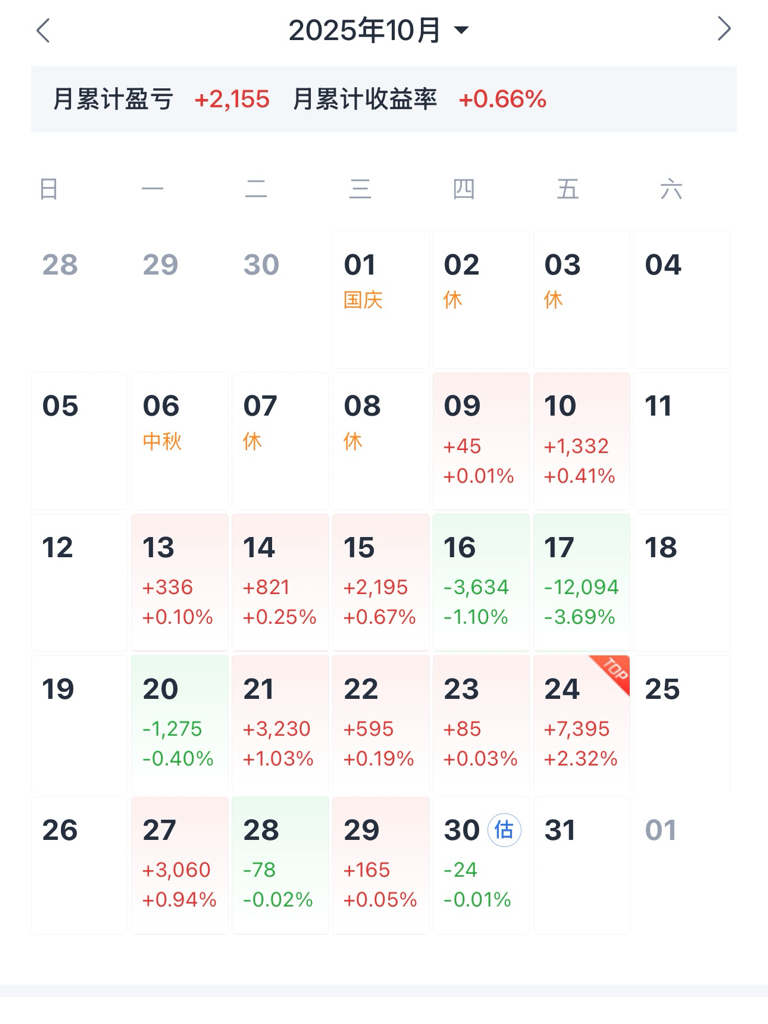Select October 09 showing +45
Viewport: 768px width, 1024px height.
[480, 441]
